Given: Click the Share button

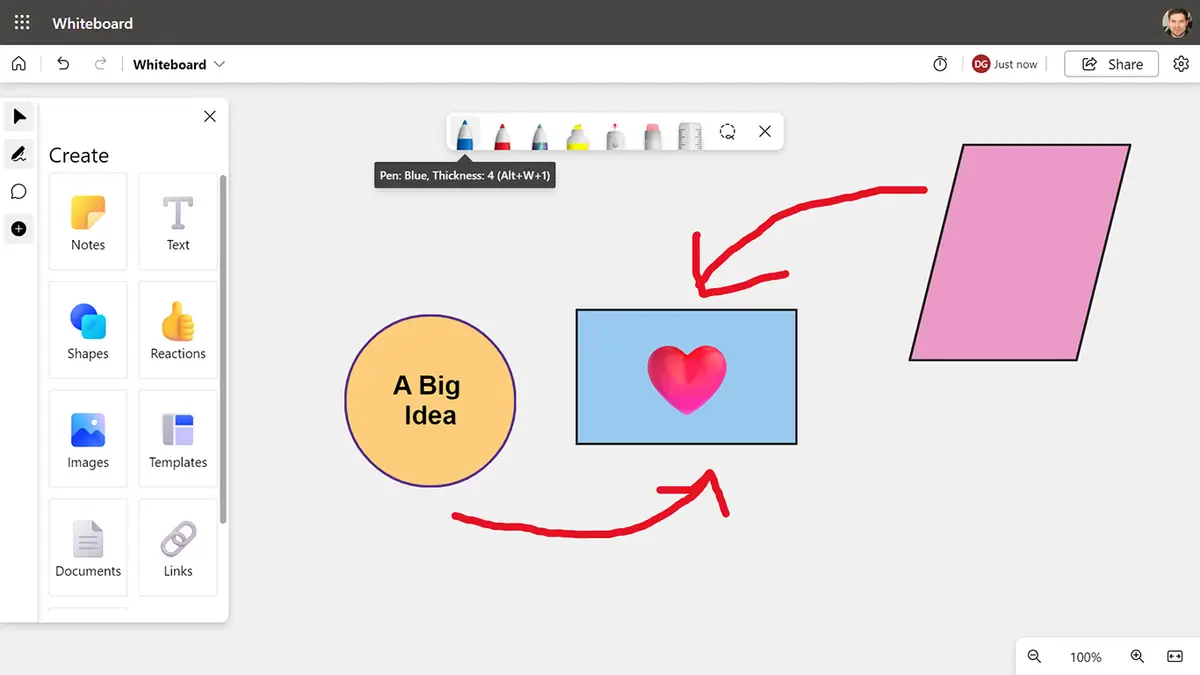Looking at the screenshot, I should coord(1111,64).
